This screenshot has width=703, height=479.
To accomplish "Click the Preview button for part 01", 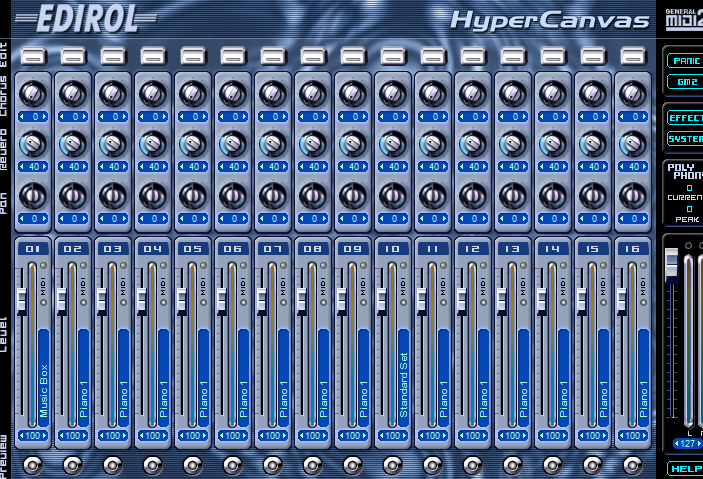I will 33,465.
